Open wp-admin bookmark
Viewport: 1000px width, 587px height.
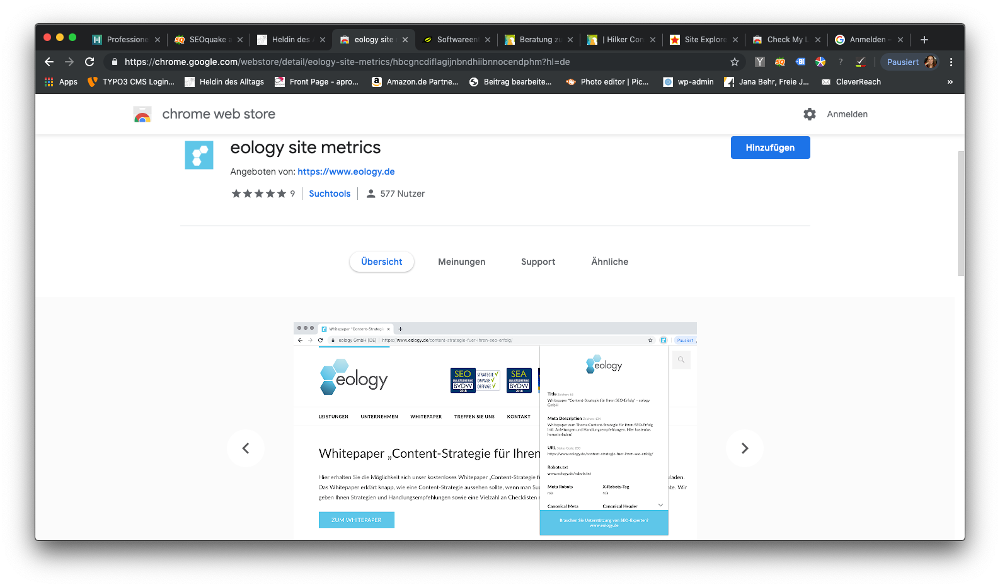tap(688, 82)
